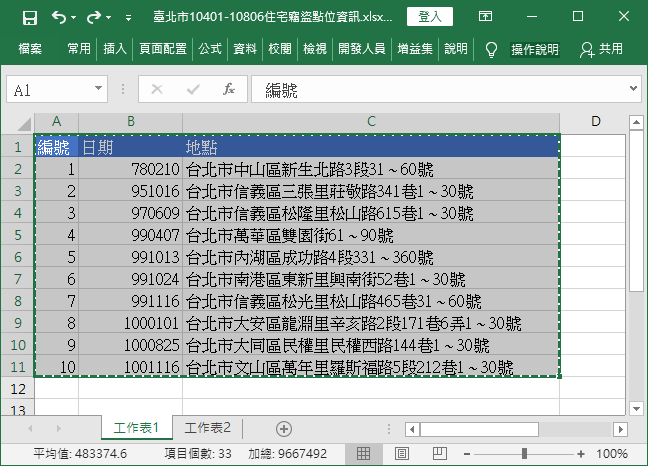
Task: Switch to the 公式 ribbon tab
Action: [210, 49]
